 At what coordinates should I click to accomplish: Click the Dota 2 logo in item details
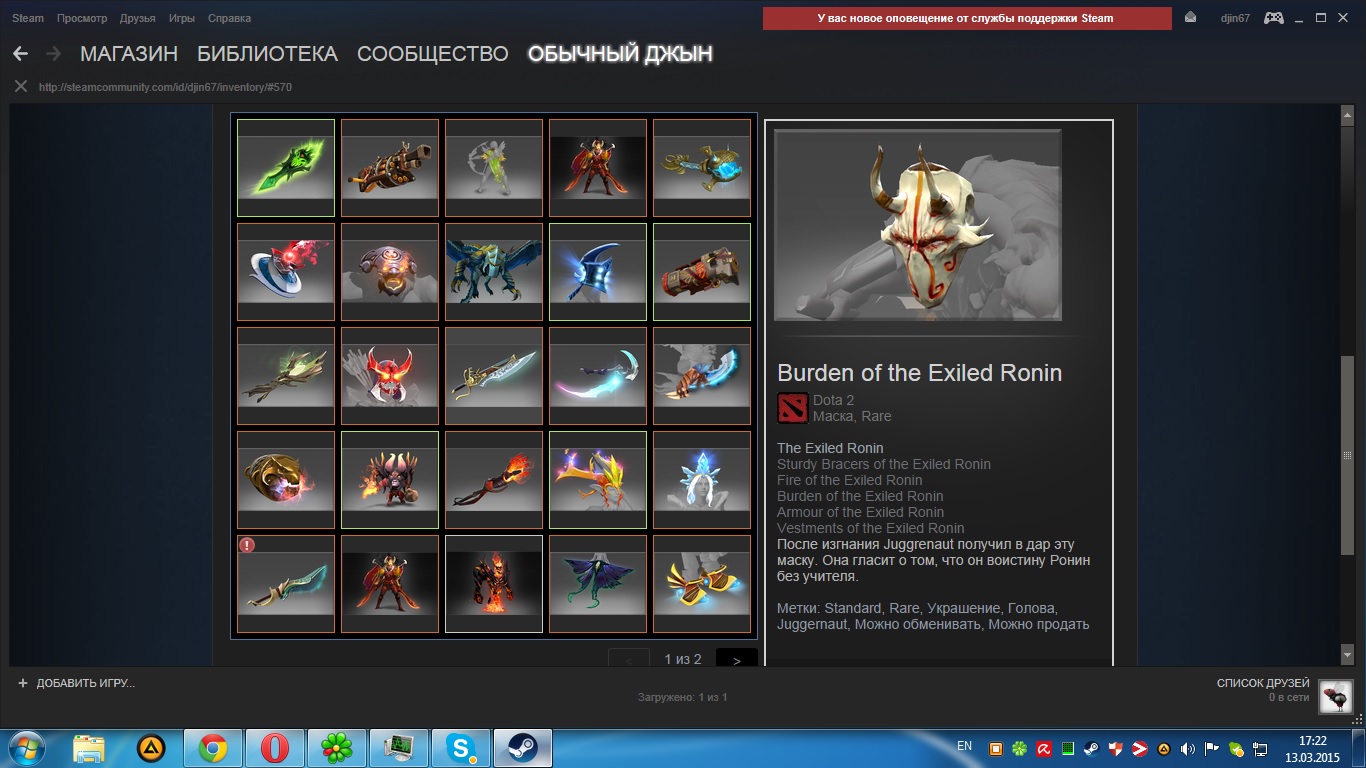793,409
